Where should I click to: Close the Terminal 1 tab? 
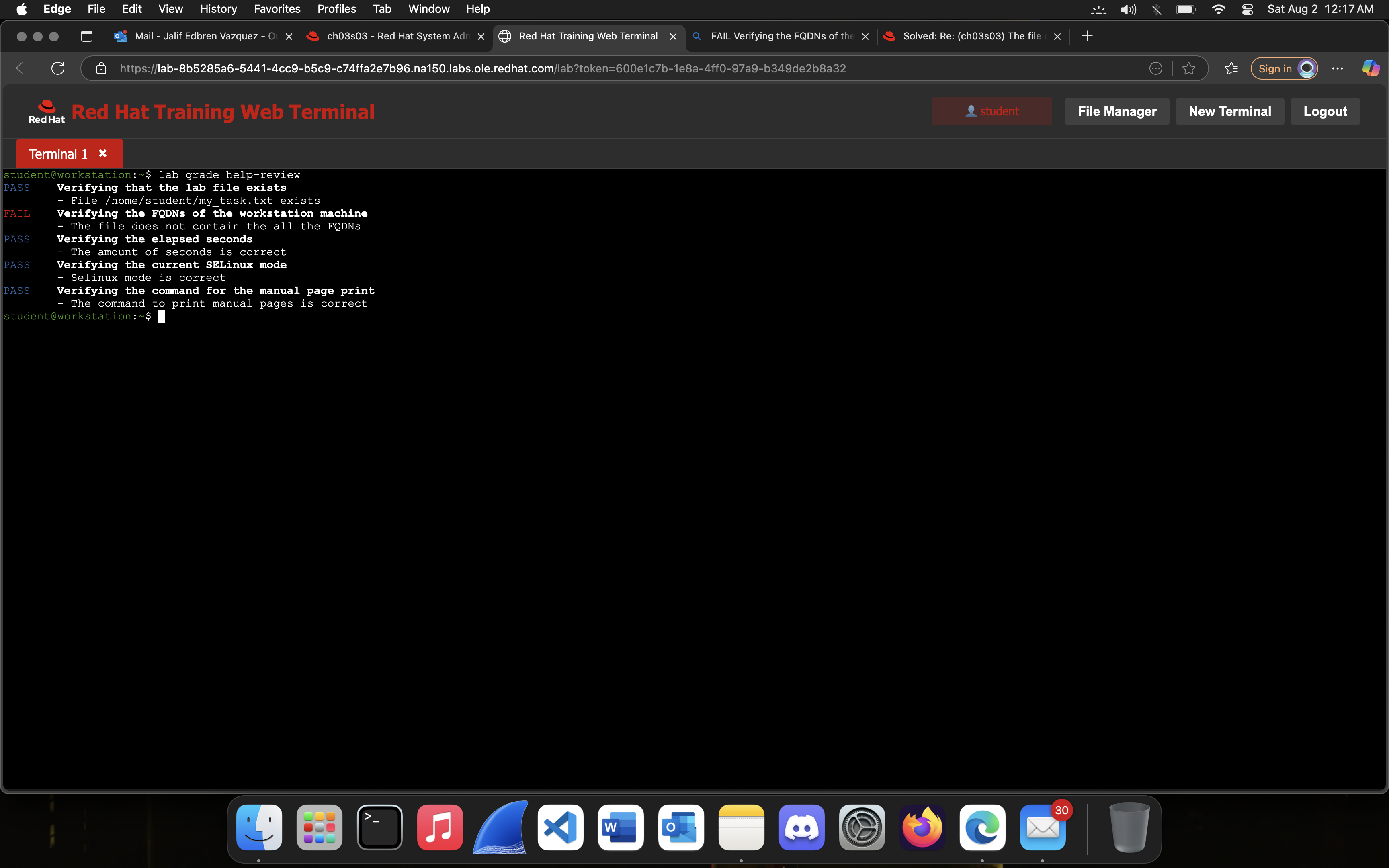pos(102,153)
